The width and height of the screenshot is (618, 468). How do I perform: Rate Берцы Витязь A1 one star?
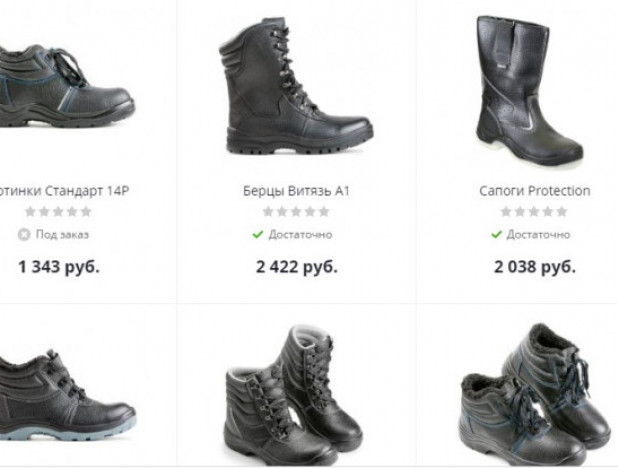click(x=268, y=212)
